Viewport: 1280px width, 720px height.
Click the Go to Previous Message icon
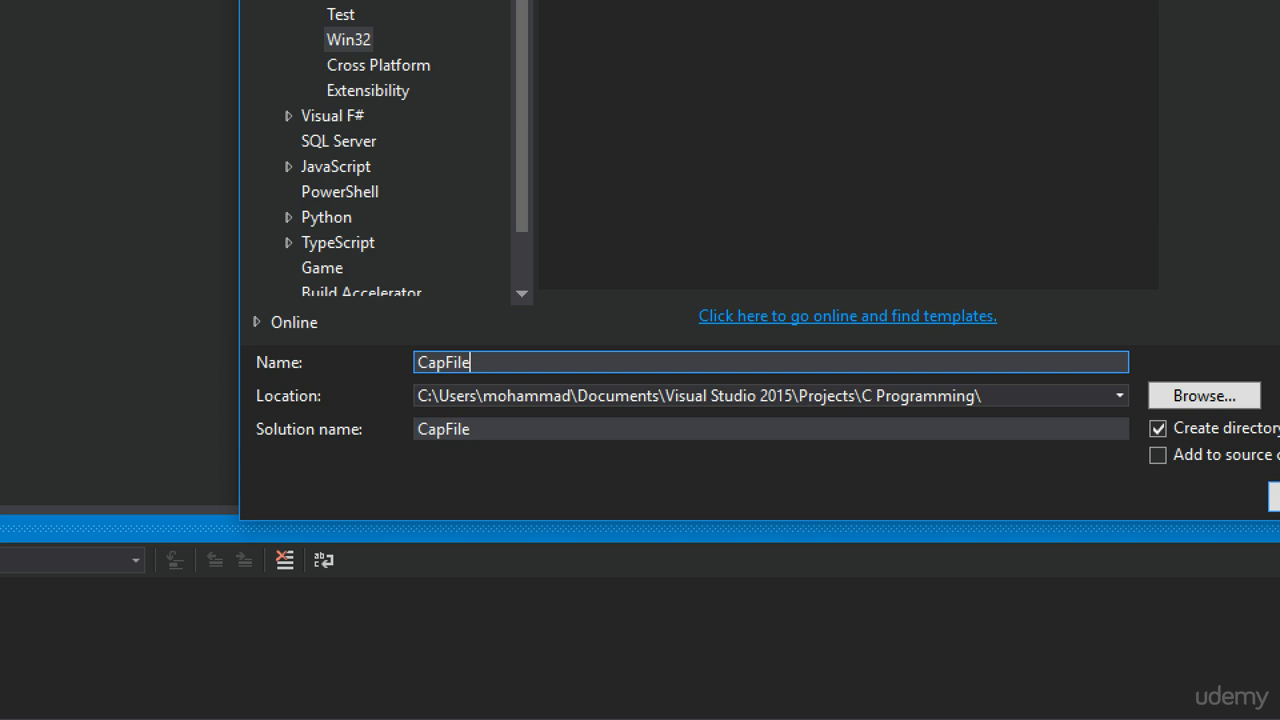214,560
